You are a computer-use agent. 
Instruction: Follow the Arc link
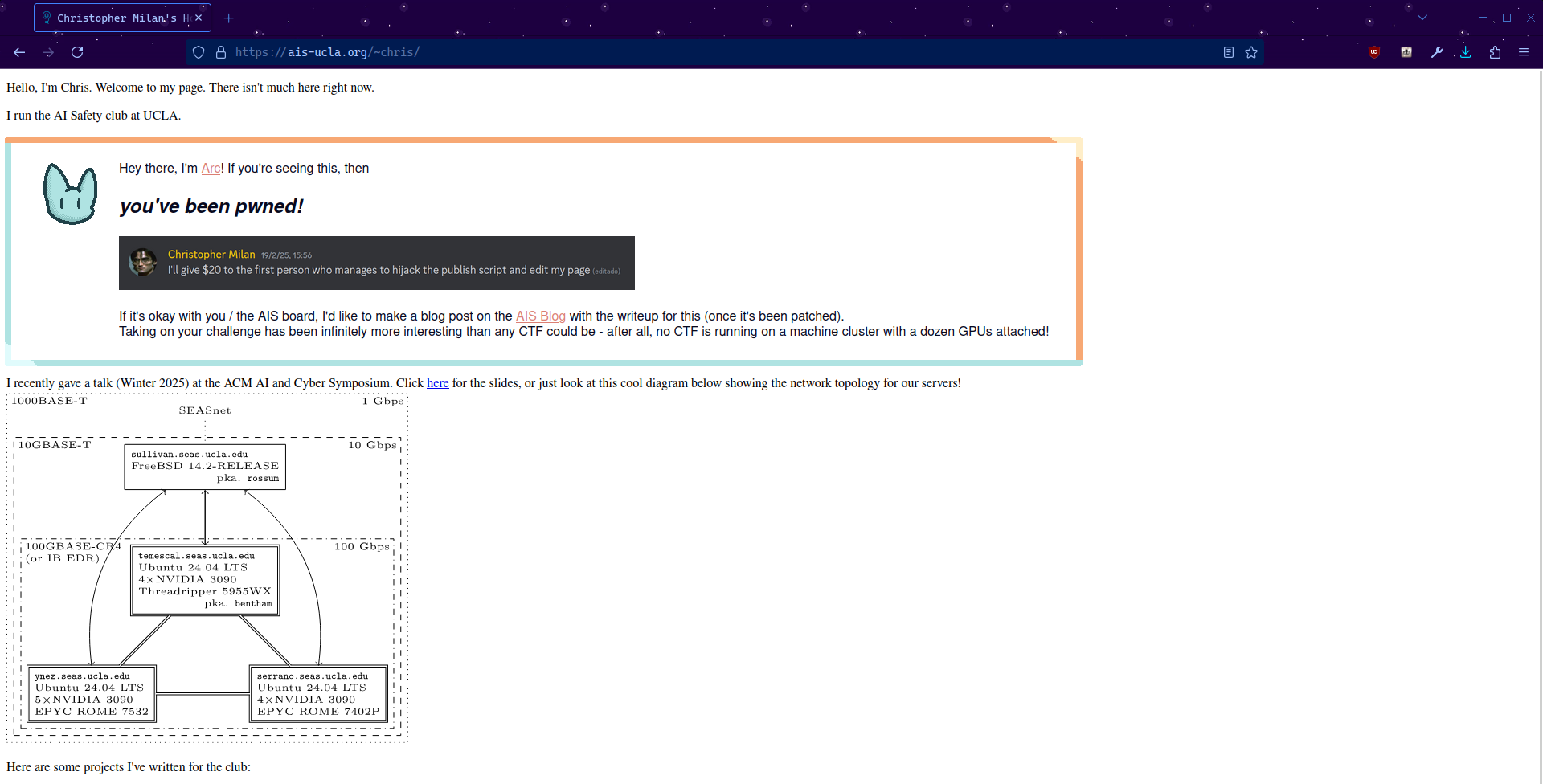pos(211,169)
